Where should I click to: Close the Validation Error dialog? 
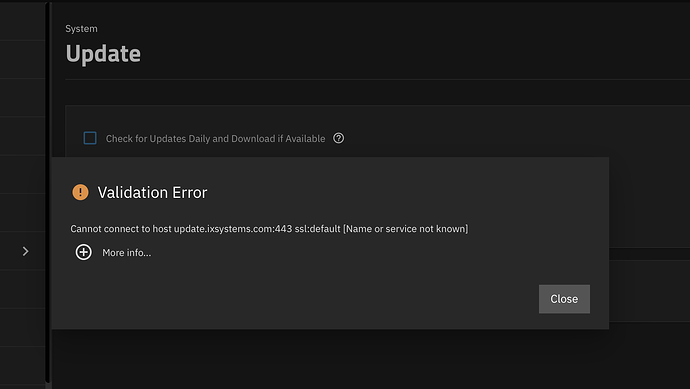pos(564,299)
